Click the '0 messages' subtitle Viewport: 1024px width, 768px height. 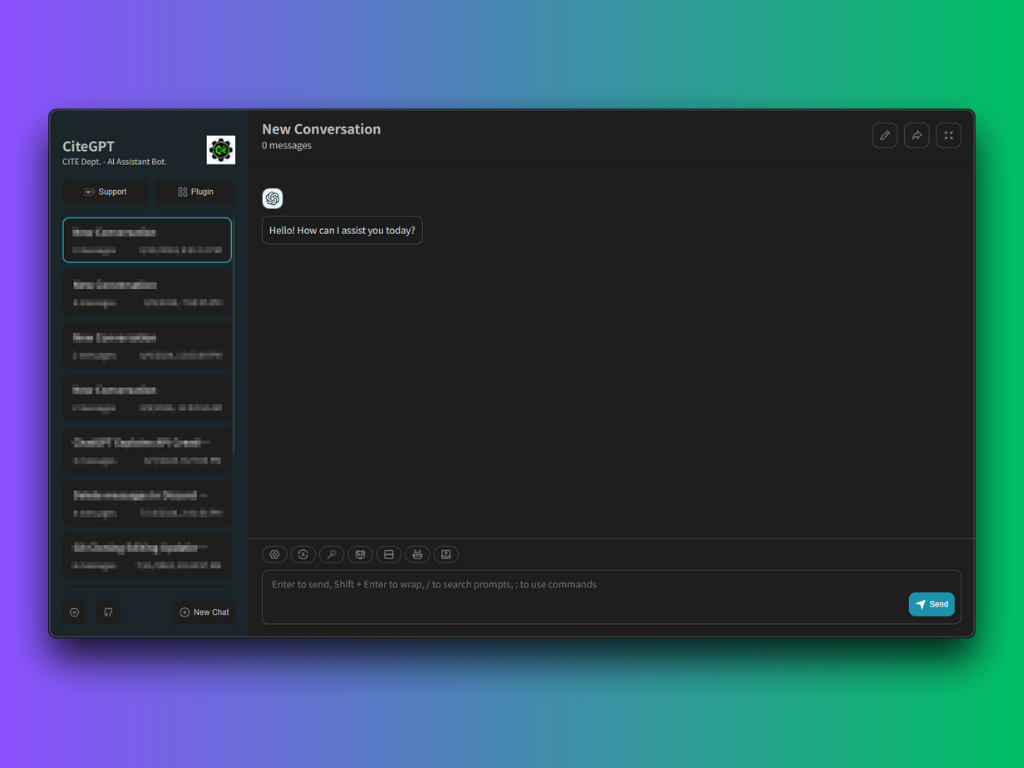point(287,146)
